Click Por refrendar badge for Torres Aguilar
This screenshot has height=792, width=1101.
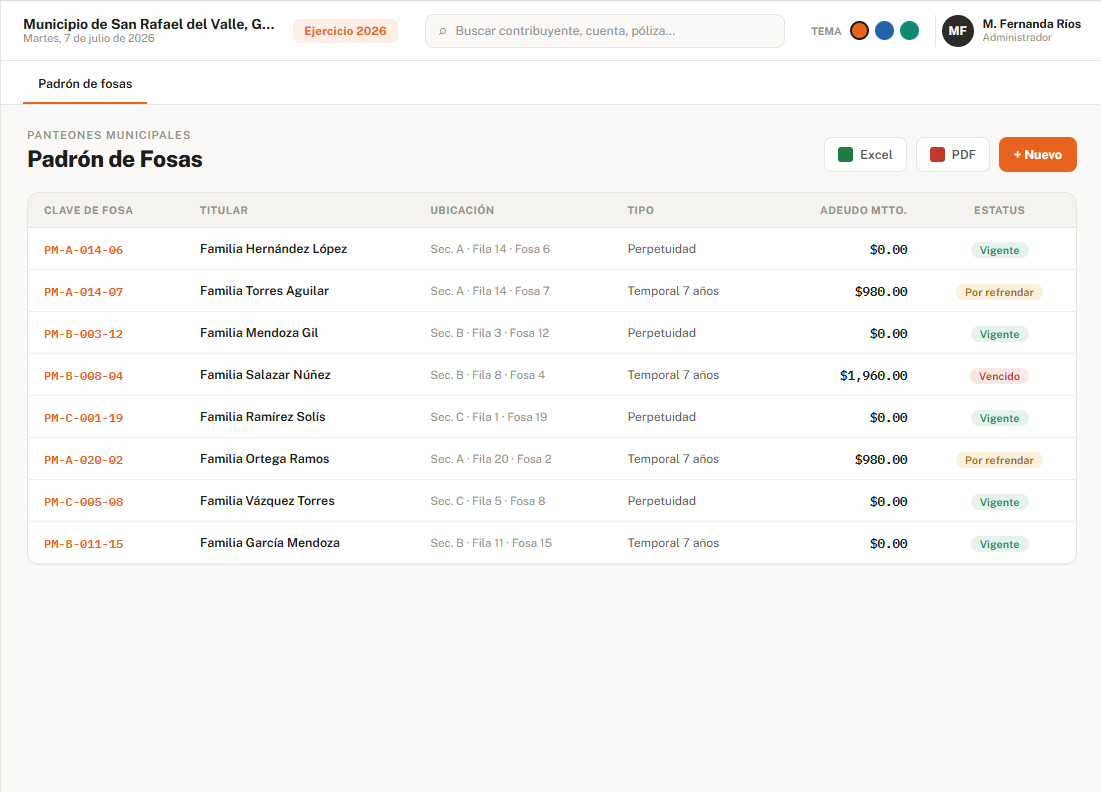[999, 292]
